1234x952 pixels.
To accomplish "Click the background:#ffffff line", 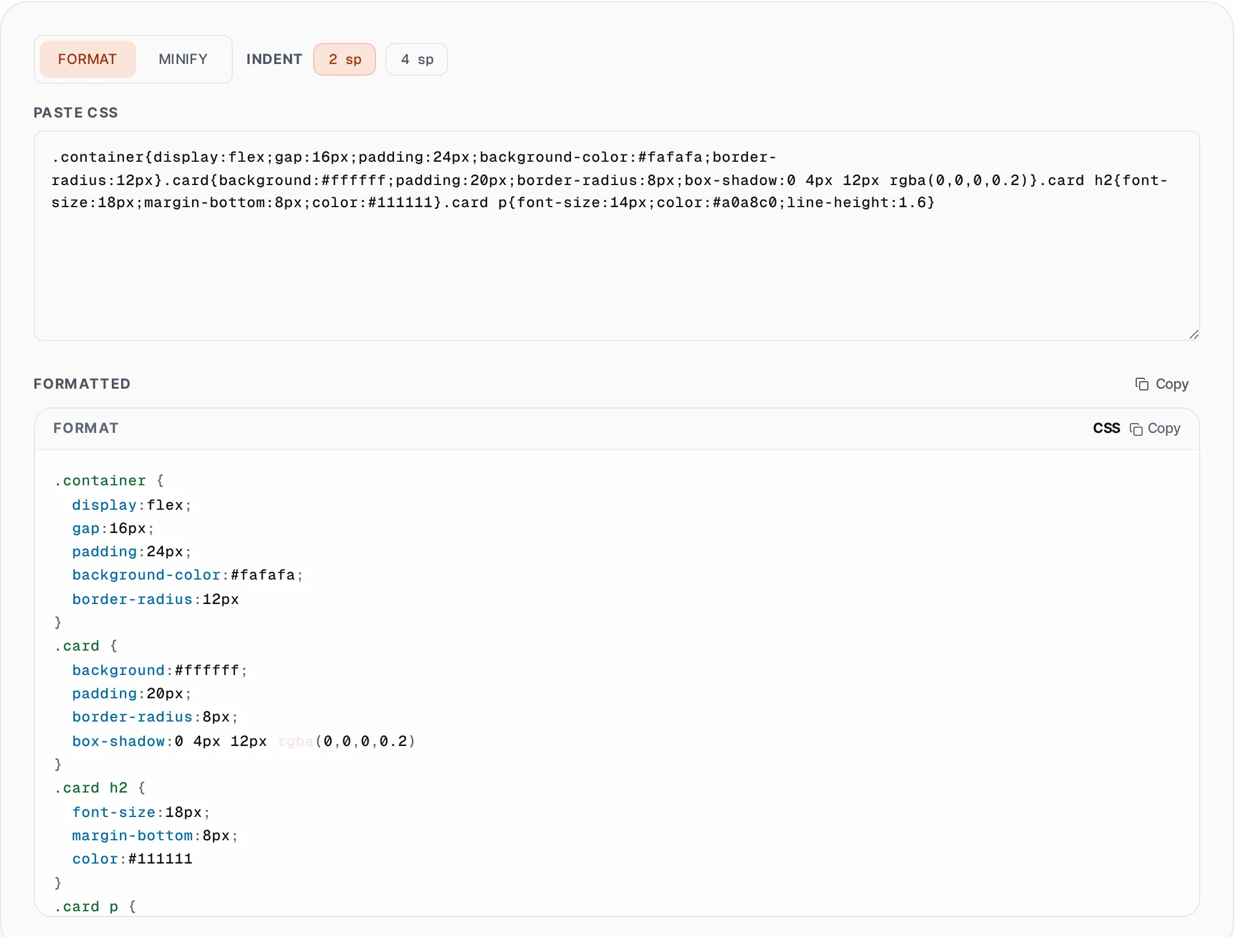I will [x=159, y=670].
